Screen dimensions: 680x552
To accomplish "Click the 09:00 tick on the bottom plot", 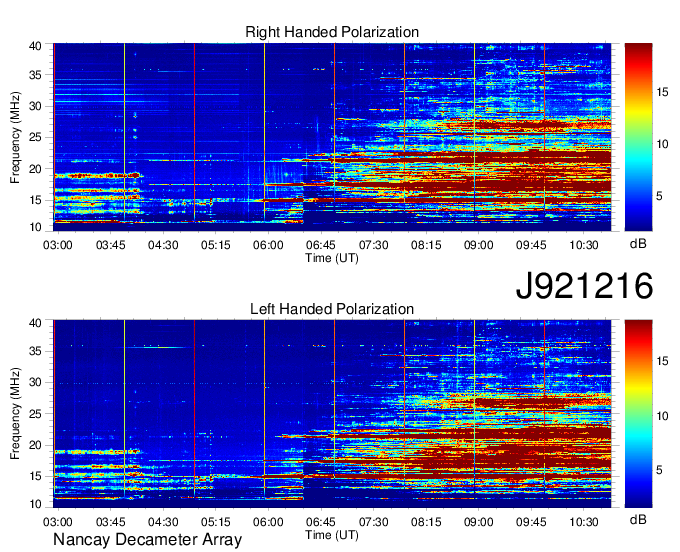I will (478, 522).
